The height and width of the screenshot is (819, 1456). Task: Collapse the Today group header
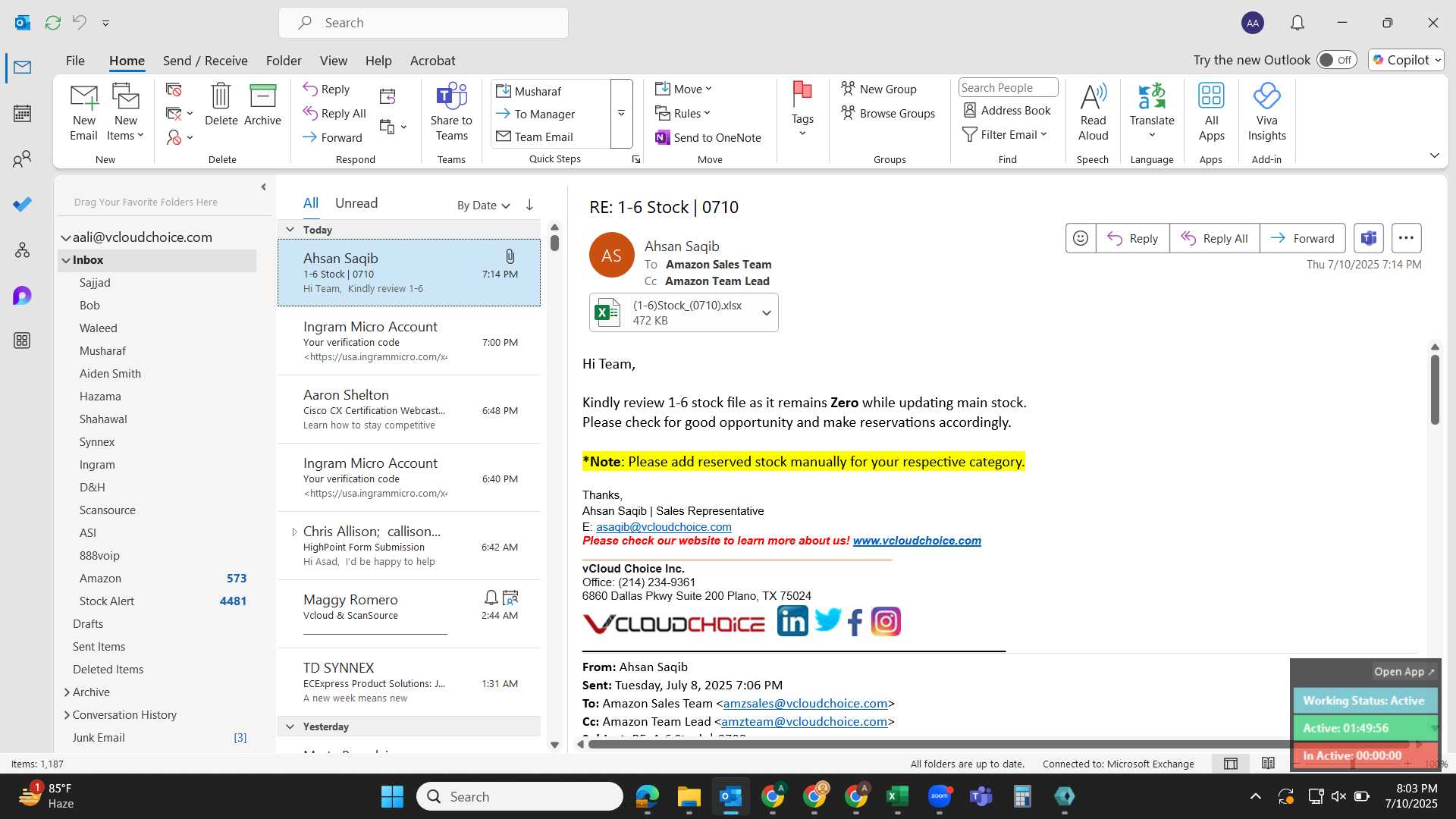(x=290, y=230)
